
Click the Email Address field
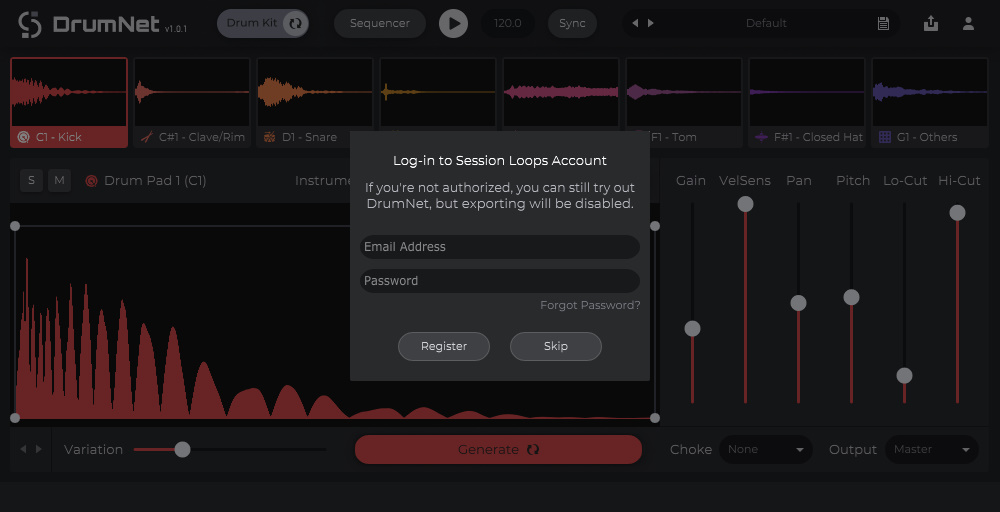point(499,247)
